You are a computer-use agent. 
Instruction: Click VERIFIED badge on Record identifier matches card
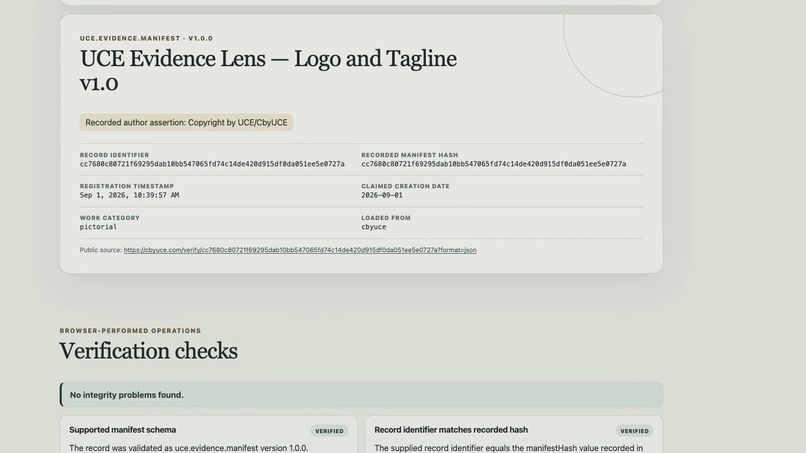[x=634, y=431]
